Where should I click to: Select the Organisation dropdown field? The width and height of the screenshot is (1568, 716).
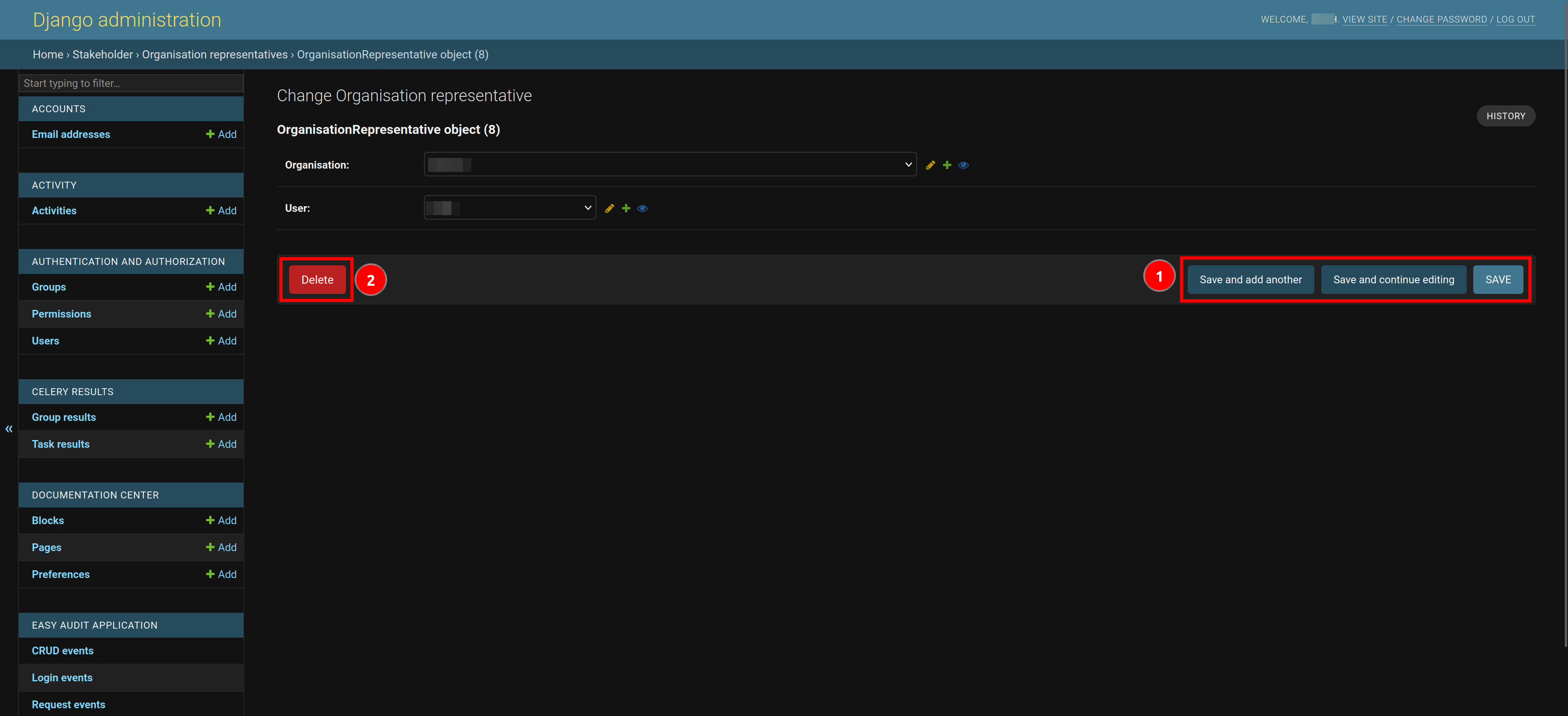tap(669, 165)
